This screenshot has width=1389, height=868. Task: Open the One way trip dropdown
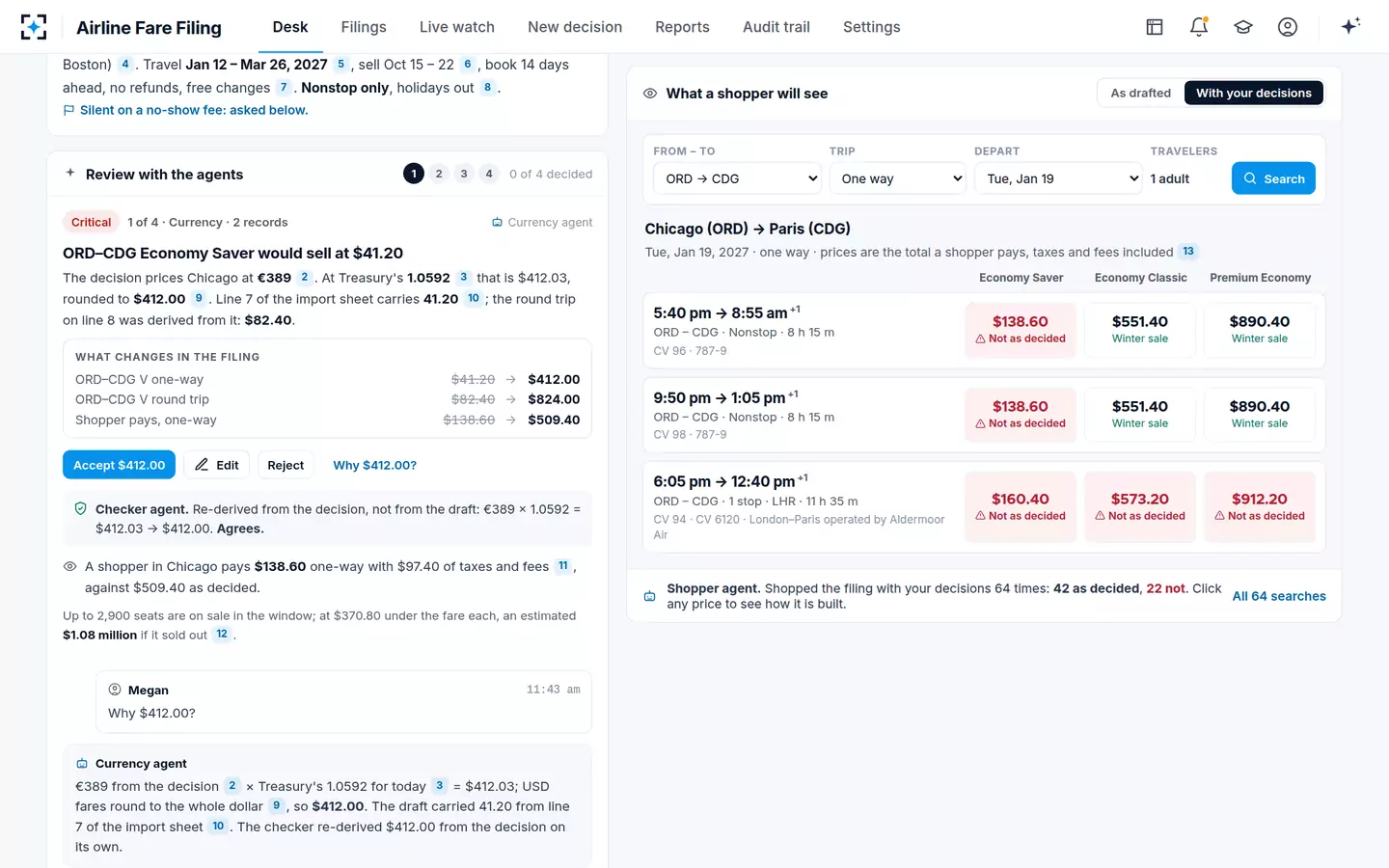(897, 178)
